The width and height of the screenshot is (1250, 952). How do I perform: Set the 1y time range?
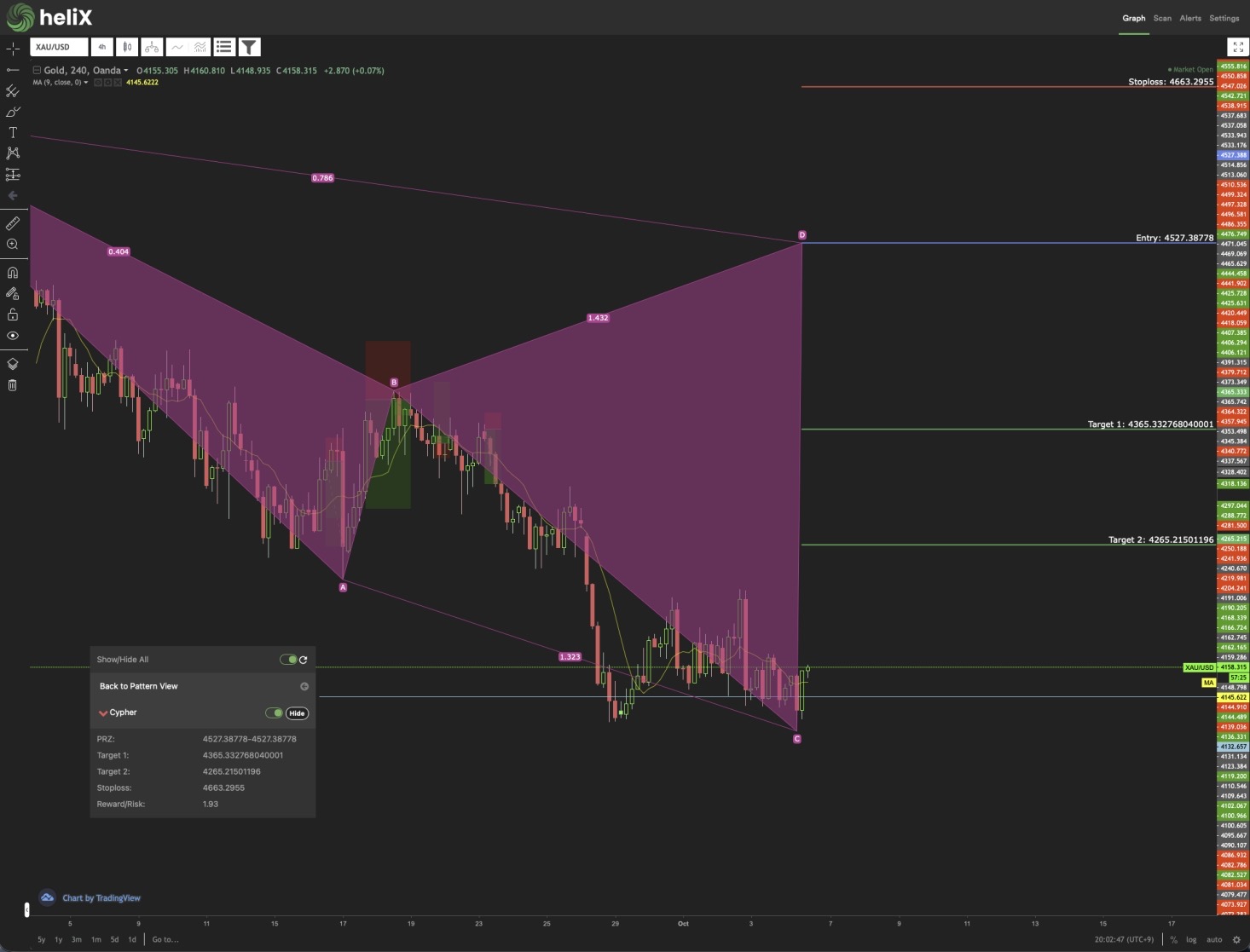tap(59, 940)
